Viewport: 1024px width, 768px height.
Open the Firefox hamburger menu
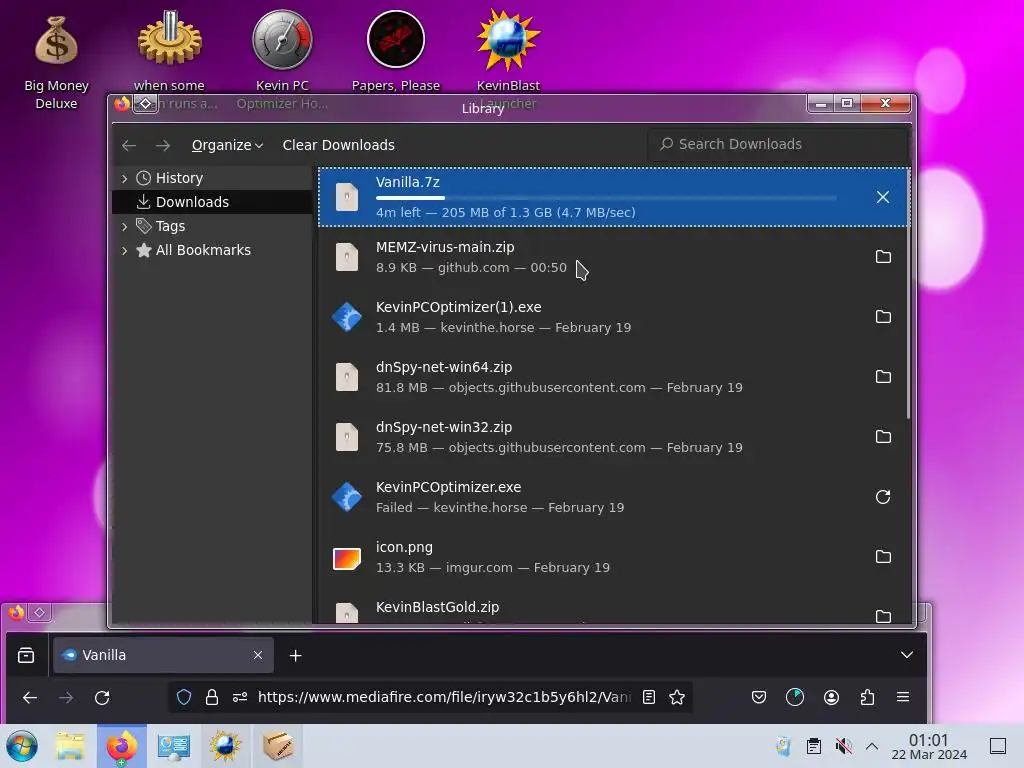click(x=903, y=697)
